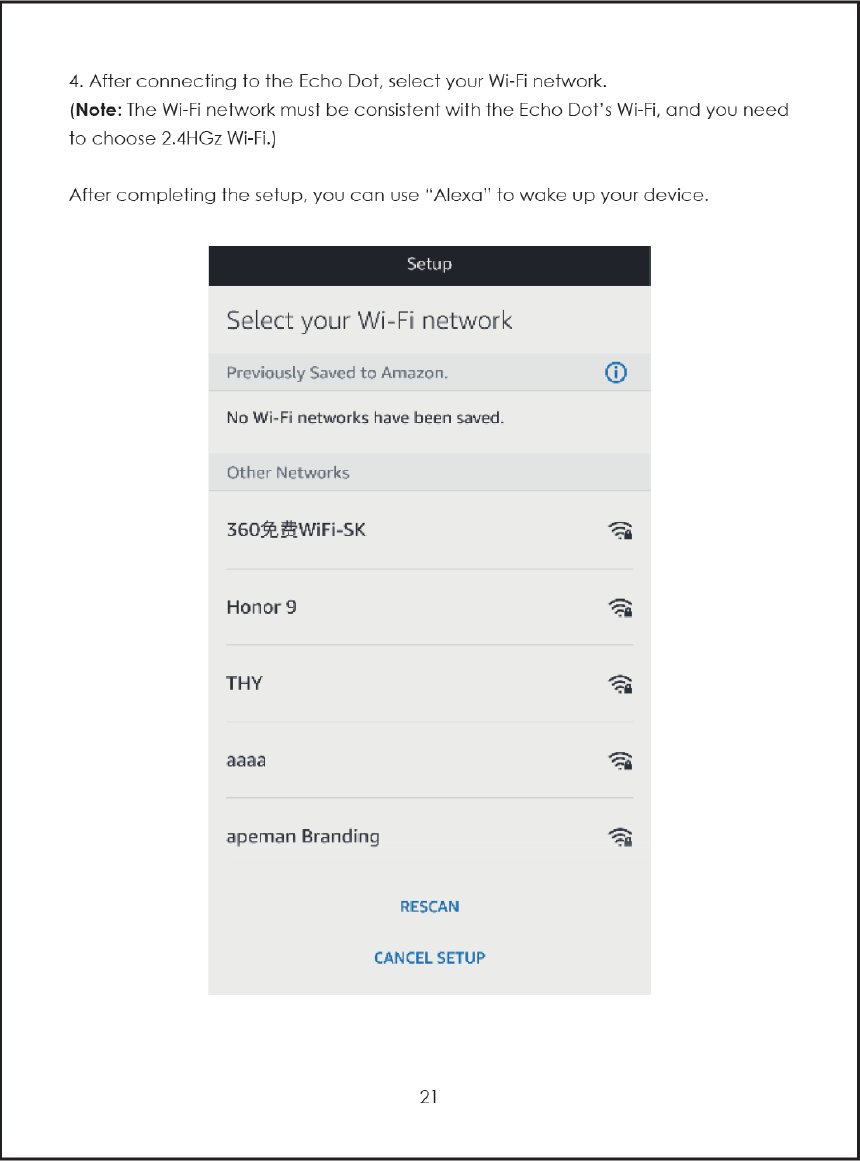Select the 360免费WiFi-SK network name
The width and height of the screenshot is (860, 1161).
(296, 530)
